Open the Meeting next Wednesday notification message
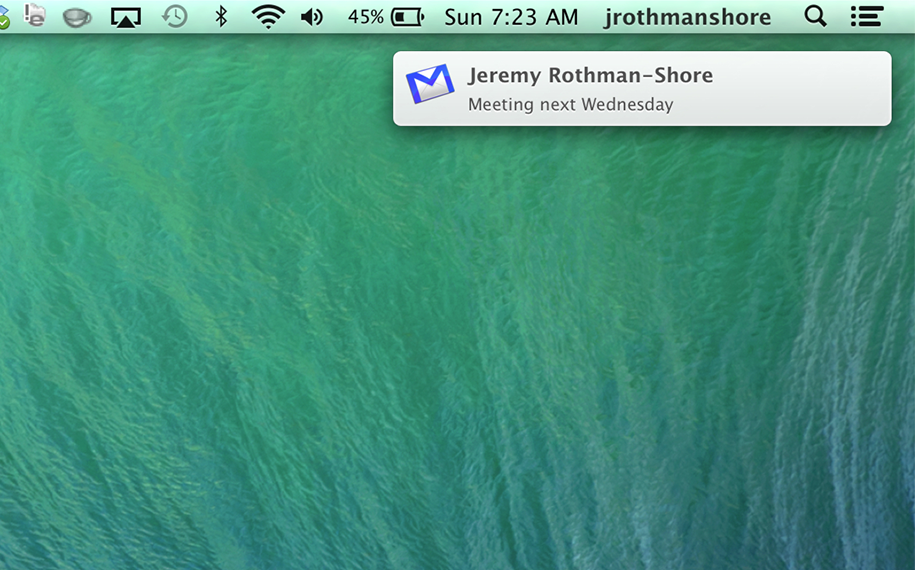 click(571, 104)
